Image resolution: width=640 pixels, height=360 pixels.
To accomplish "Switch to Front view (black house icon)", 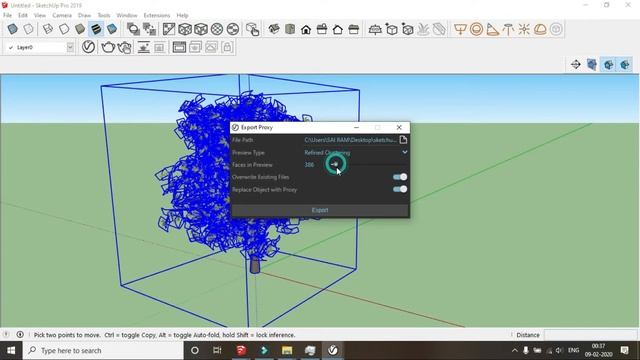I will [306, 29].
